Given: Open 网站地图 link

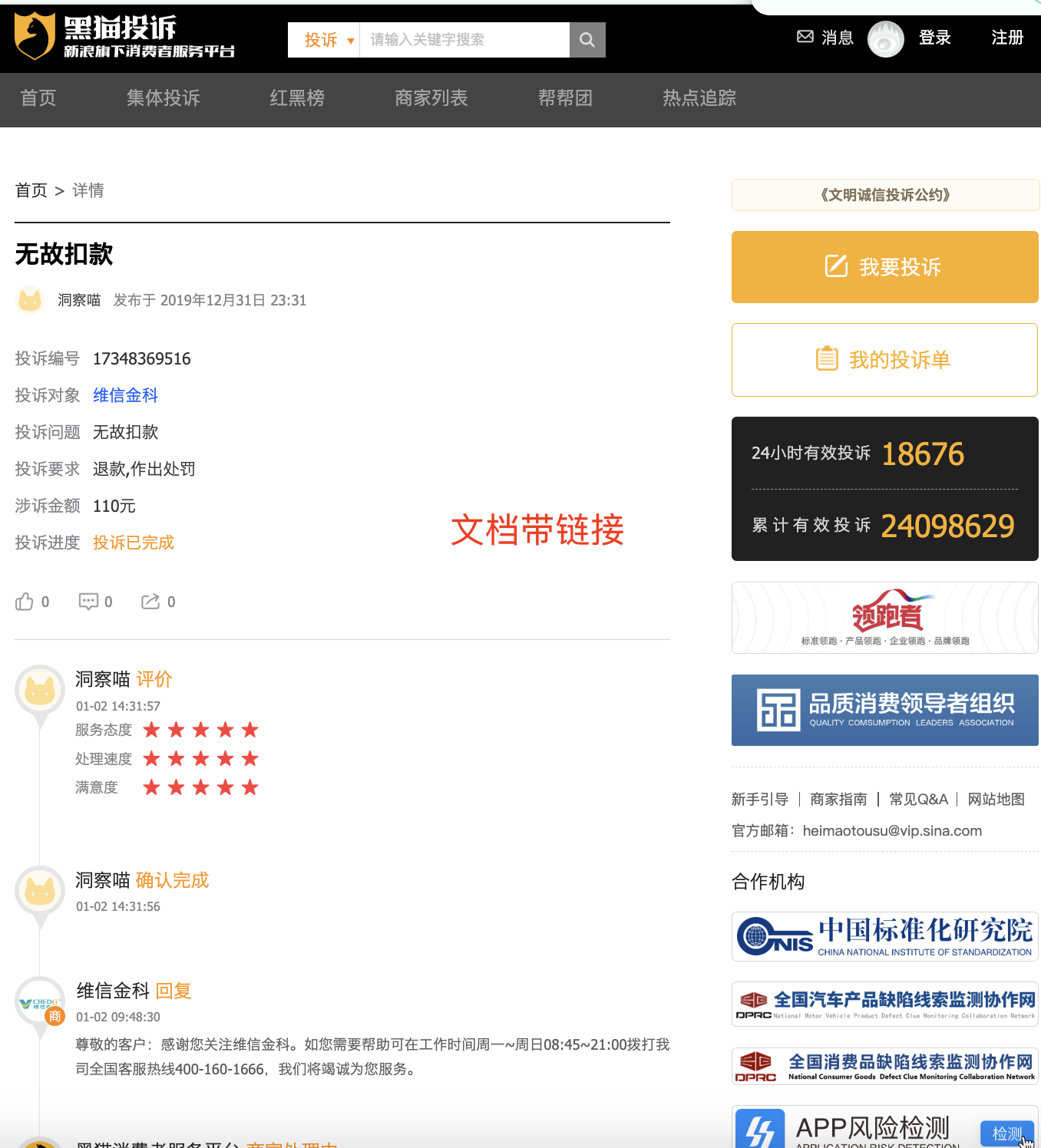Looking at the screenshot, I should (x=996, y=800).
